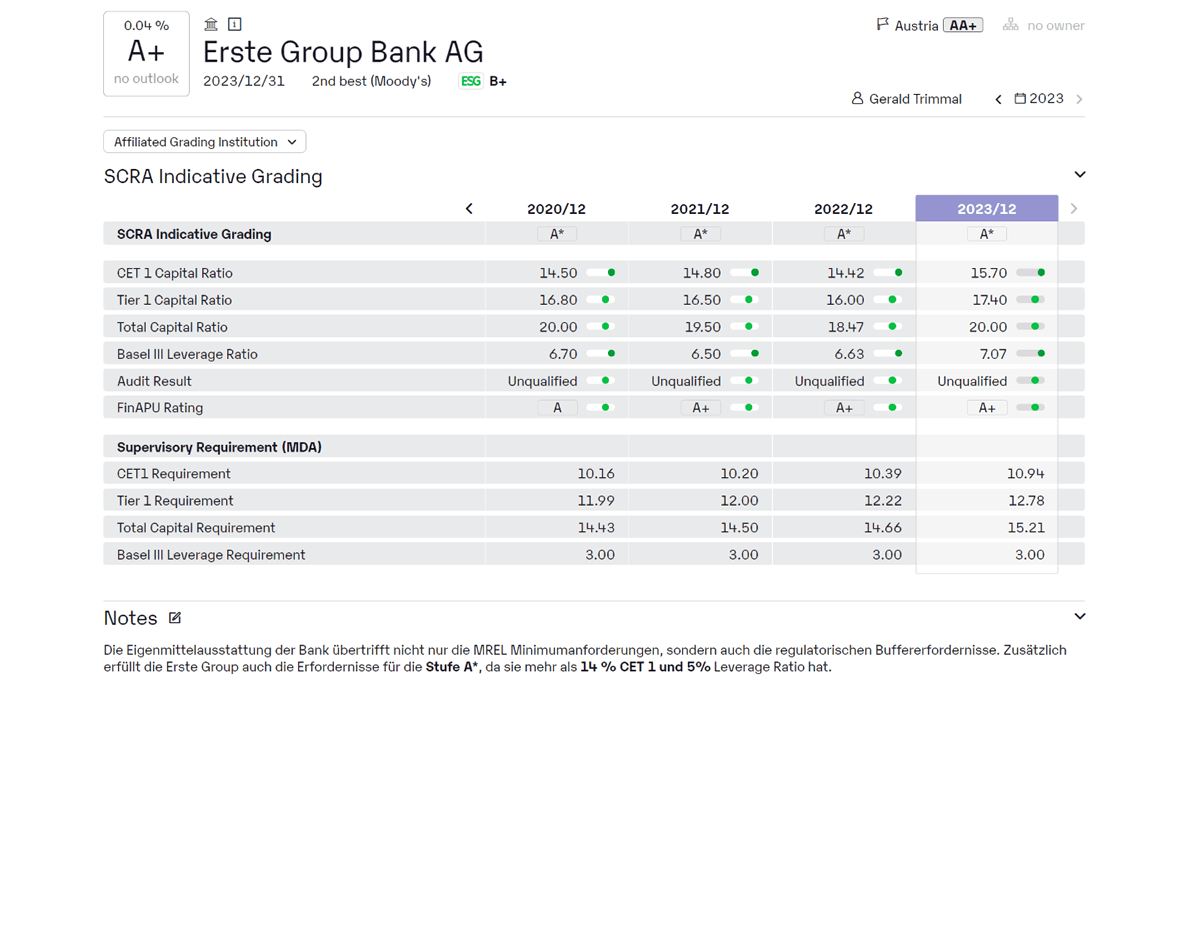Toggle Tier 1 Capital Ratio switch for 2020/12
The height and width of the screenshot is (930, 1200).
[x=601, y=300]
